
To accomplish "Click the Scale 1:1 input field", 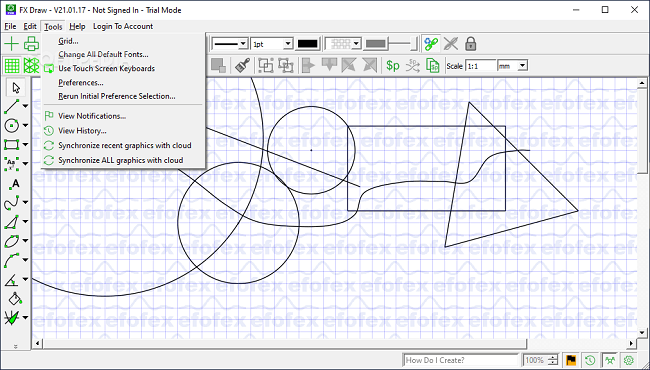I will (x=480, y=66).
